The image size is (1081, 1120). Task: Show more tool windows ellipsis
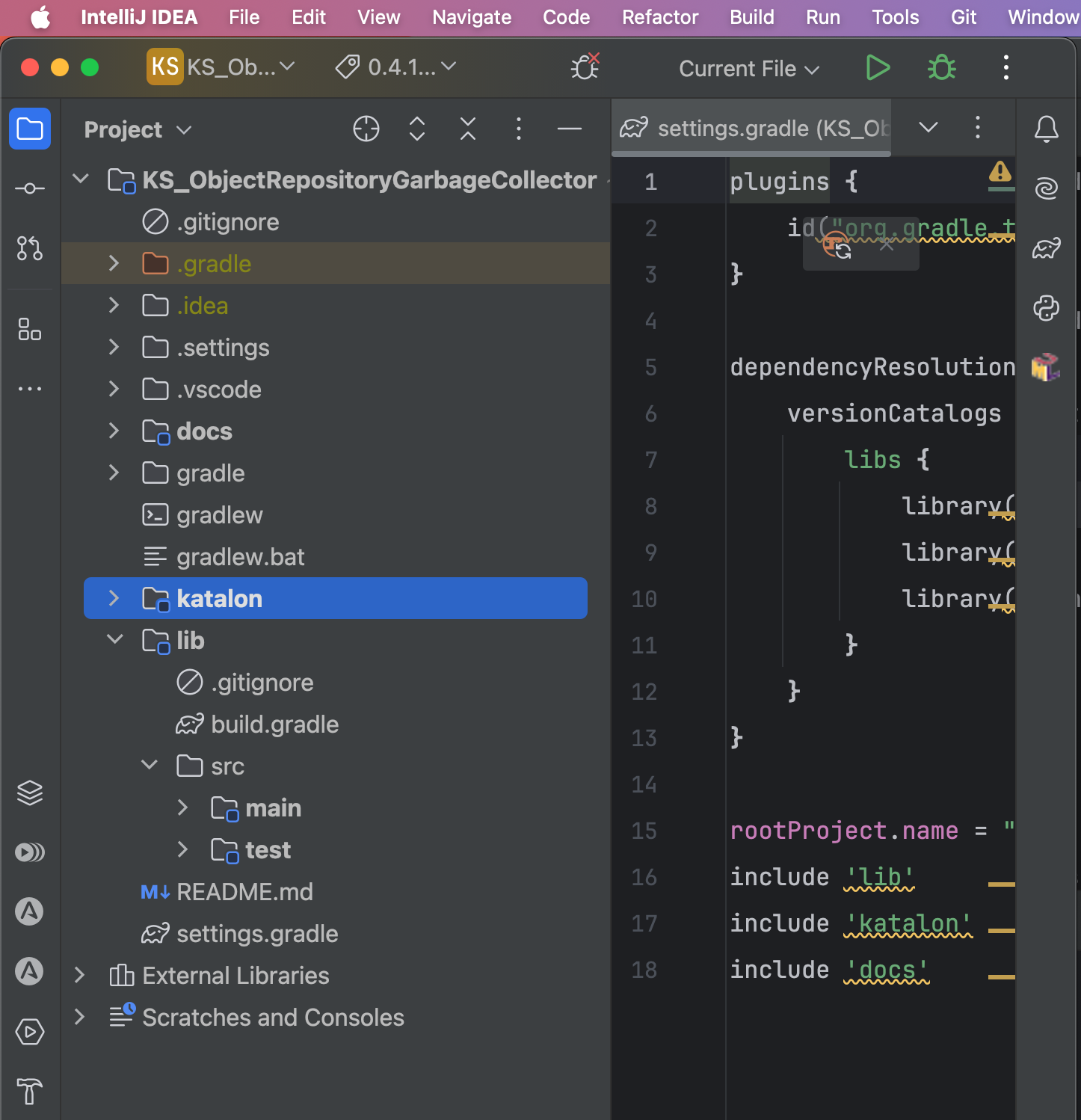click(30, 389)
